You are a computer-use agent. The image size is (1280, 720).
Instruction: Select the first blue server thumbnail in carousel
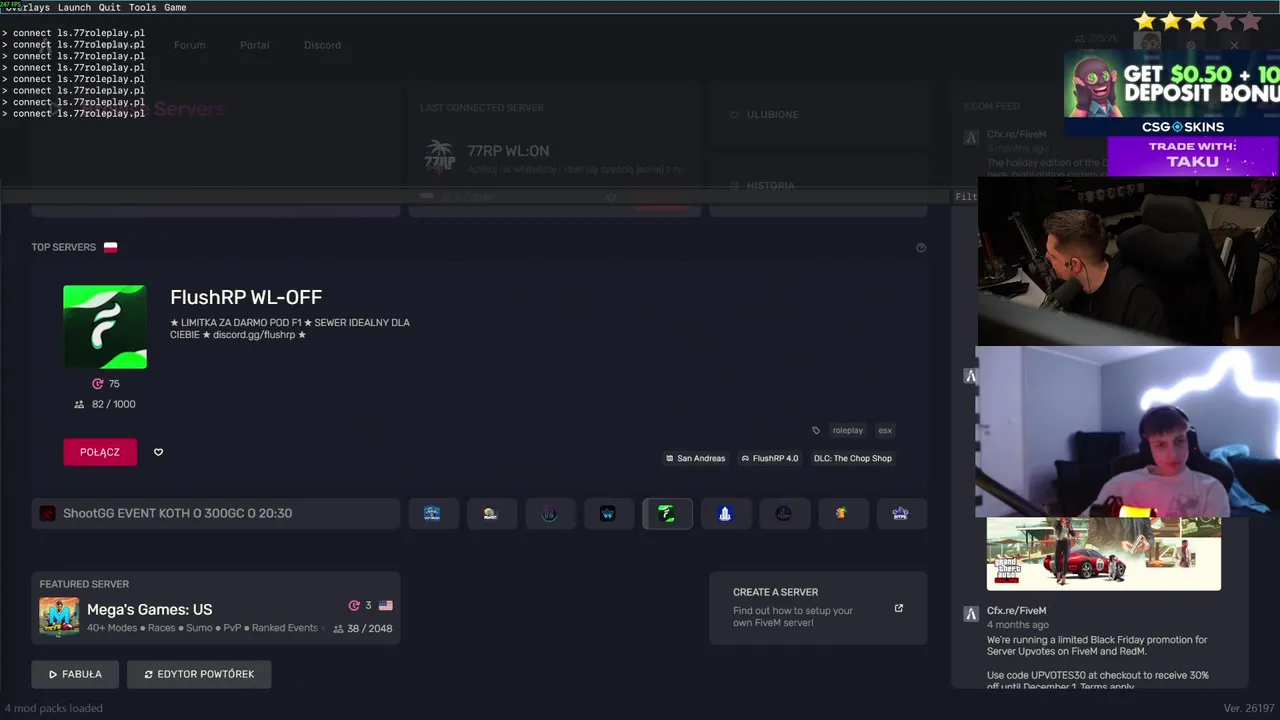pos(432,513)
